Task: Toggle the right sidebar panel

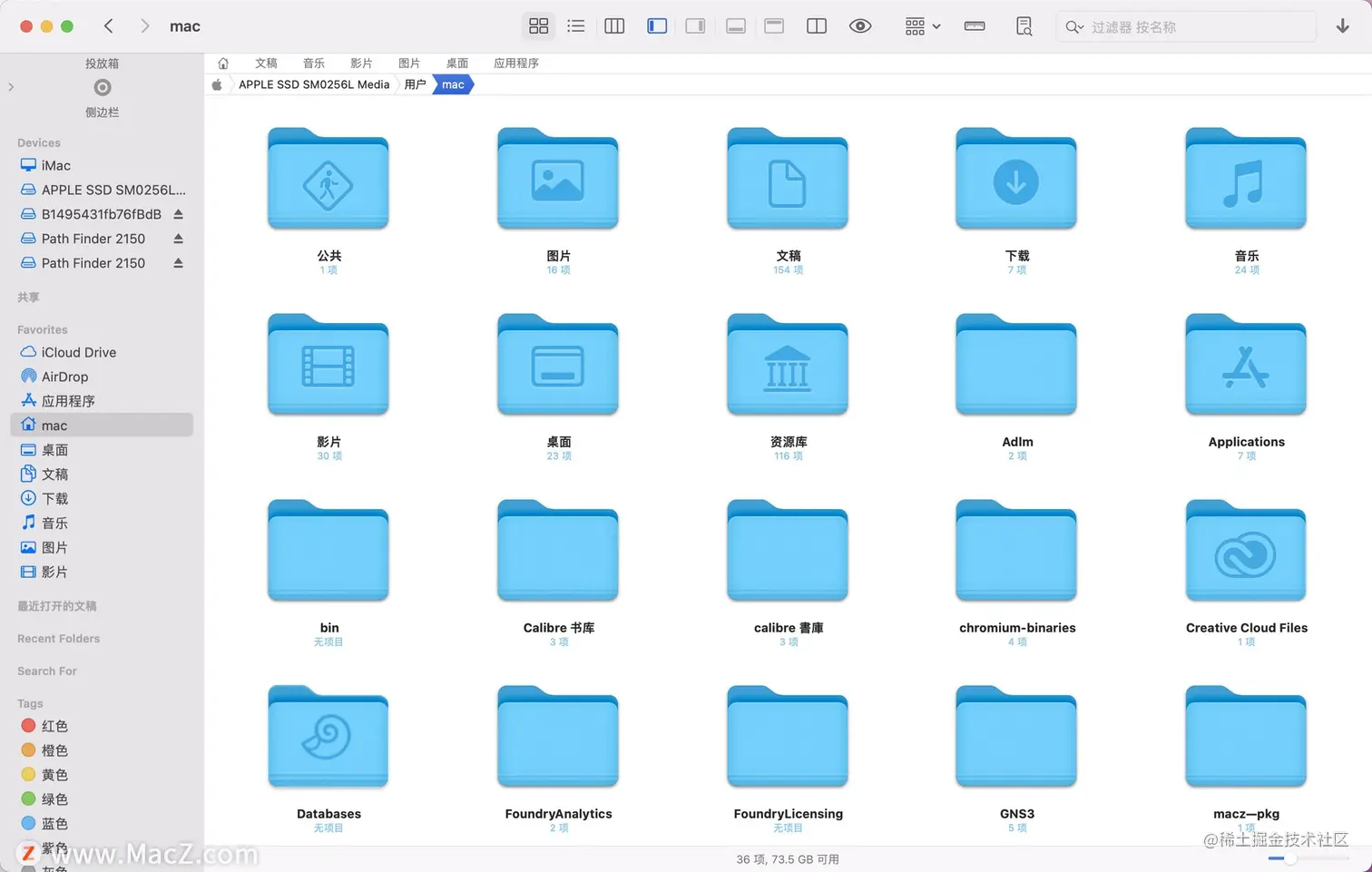Action: coord(695,26)
